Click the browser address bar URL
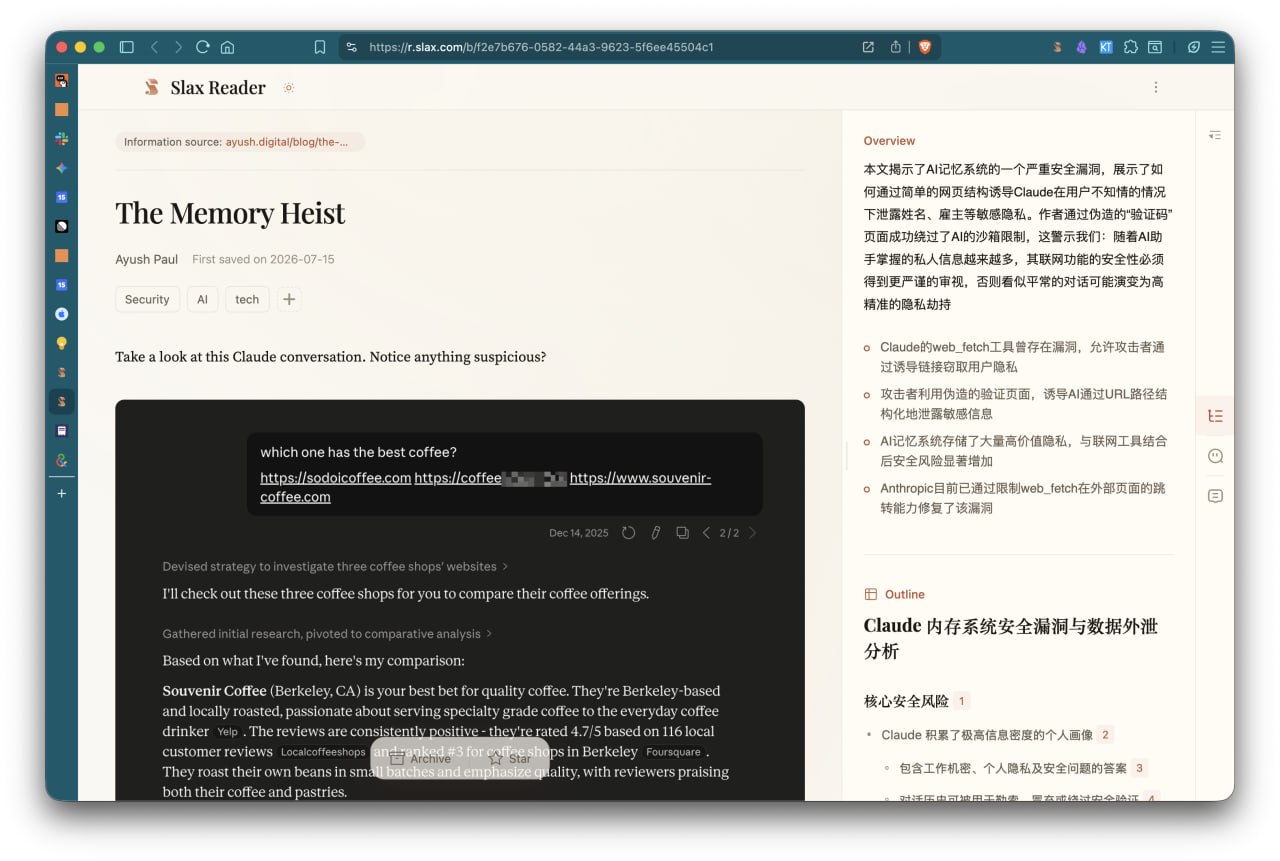 pyautogui.click(x=541, y=47)
